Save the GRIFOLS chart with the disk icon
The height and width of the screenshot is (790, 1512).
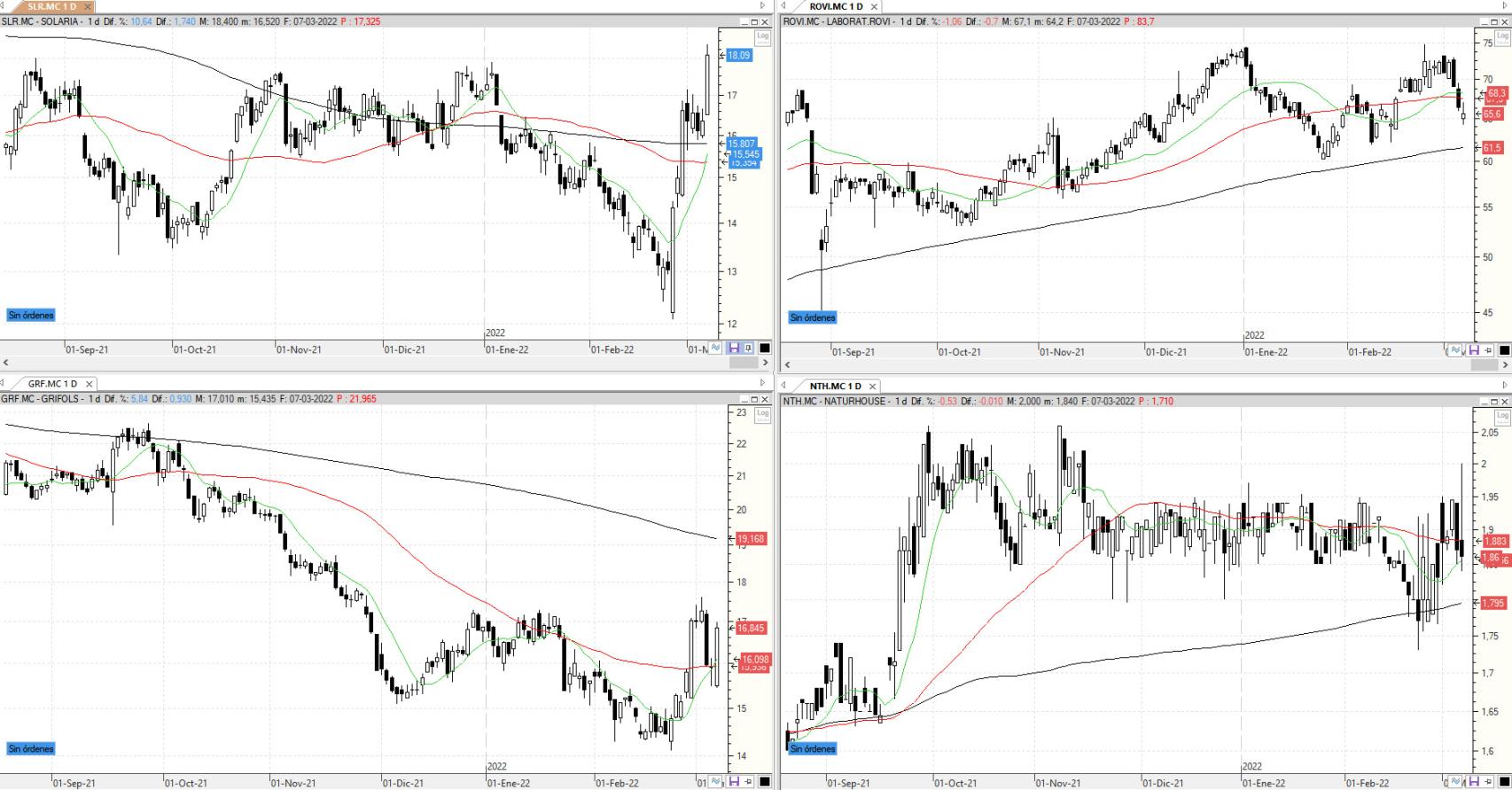pos(733,782)
